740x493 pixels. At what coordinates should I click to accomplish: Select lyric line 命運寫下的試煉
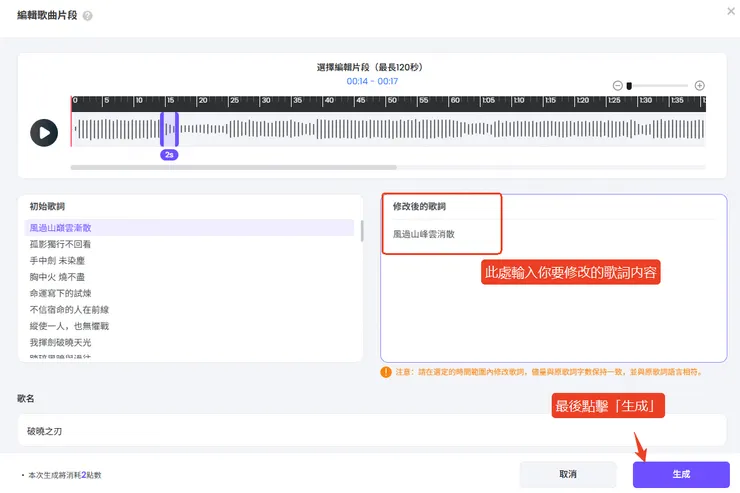[x=60, y=293]
